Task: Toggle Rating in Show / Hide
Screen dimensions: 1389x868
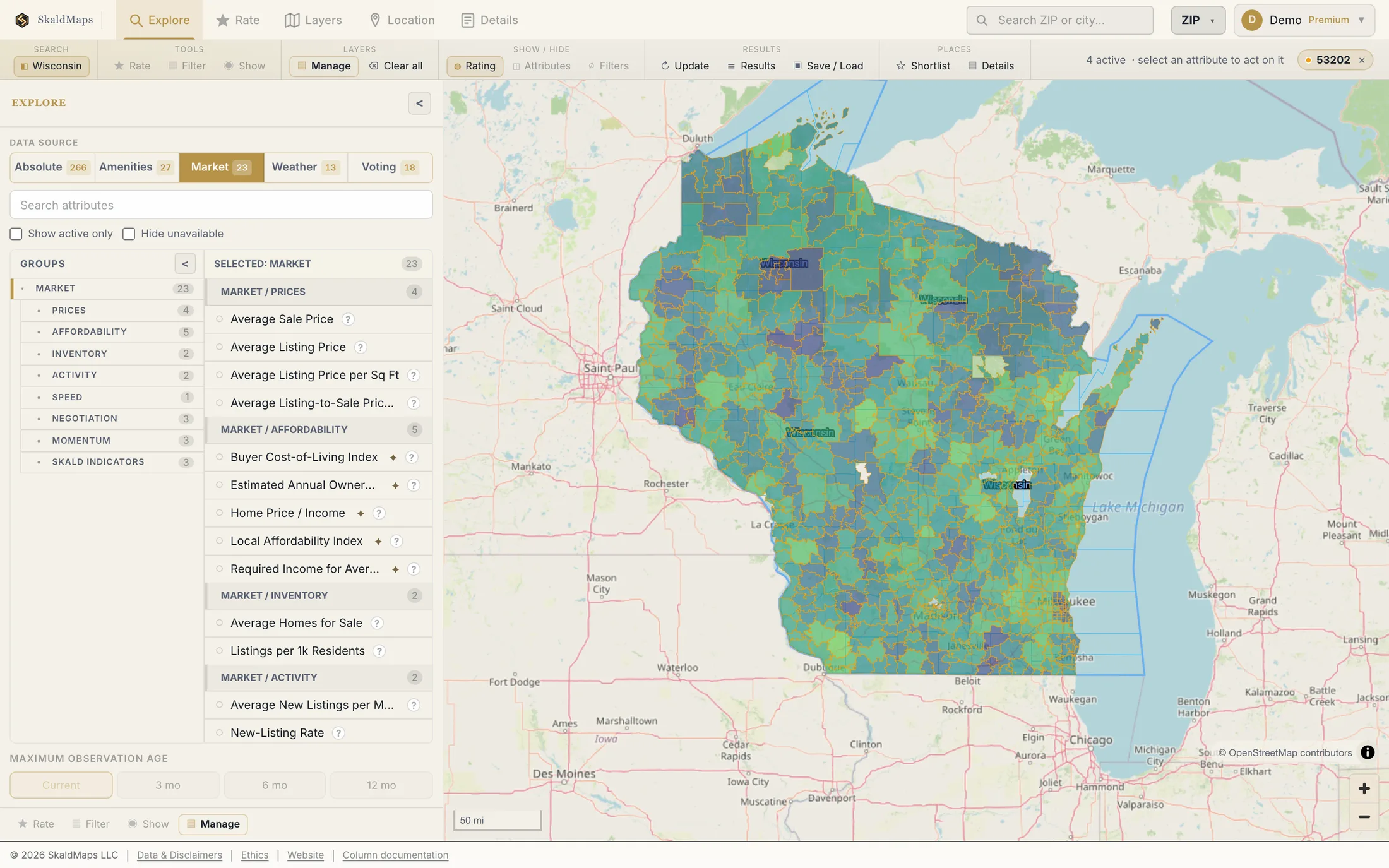Action: pyautogui.click(x=475, y=66)
